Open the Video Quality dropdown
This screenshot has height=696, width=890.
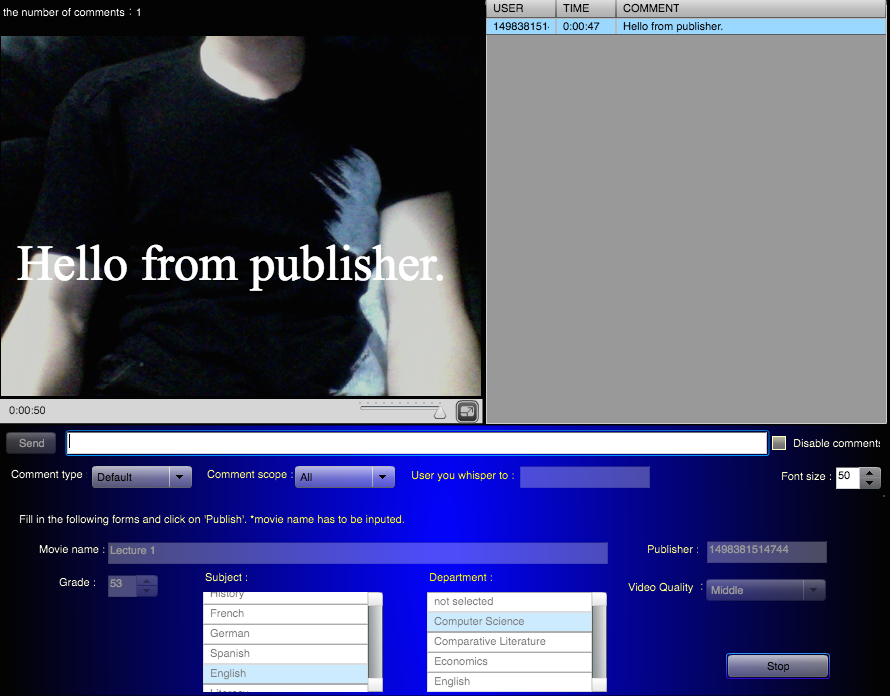tap(765, 590)
